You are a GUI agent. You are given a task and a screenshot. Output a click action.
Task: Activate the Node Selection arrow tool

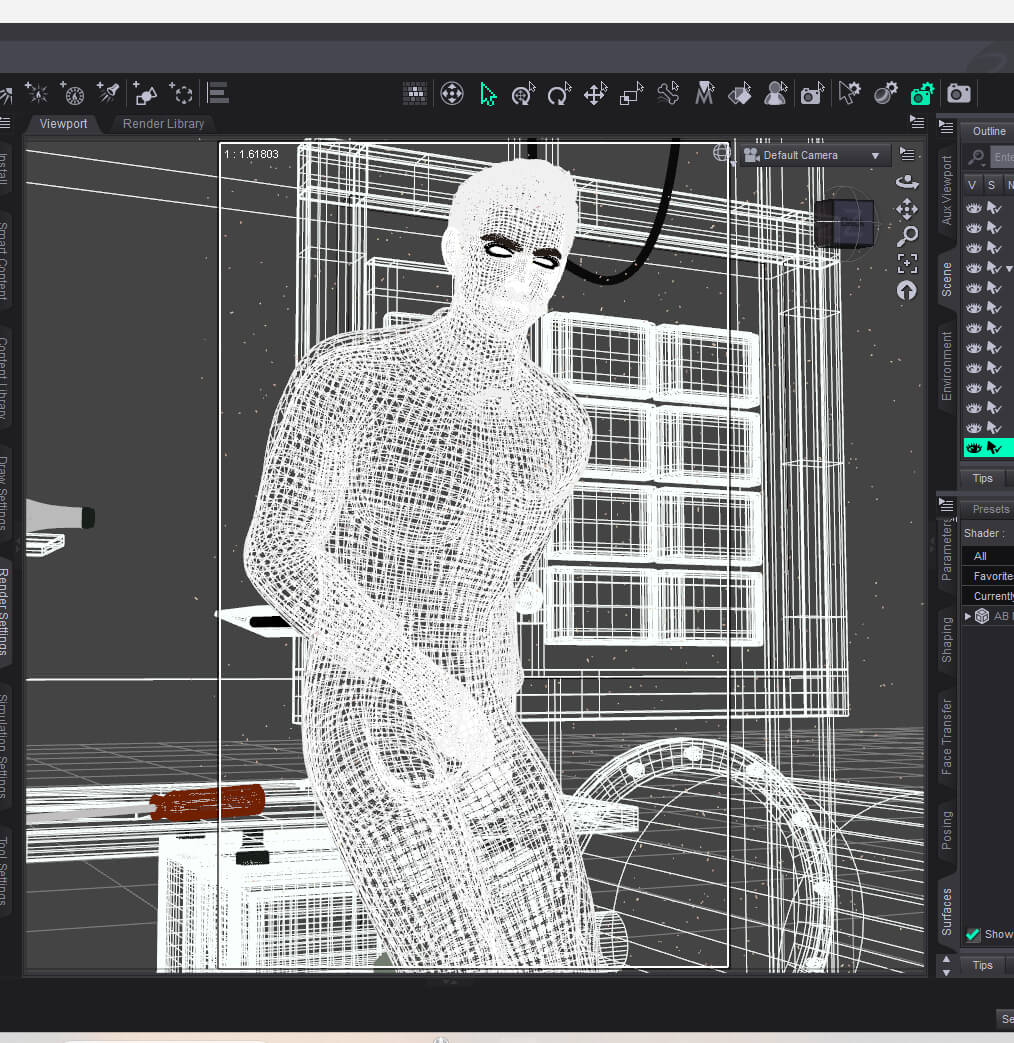[x=488, y=94]
